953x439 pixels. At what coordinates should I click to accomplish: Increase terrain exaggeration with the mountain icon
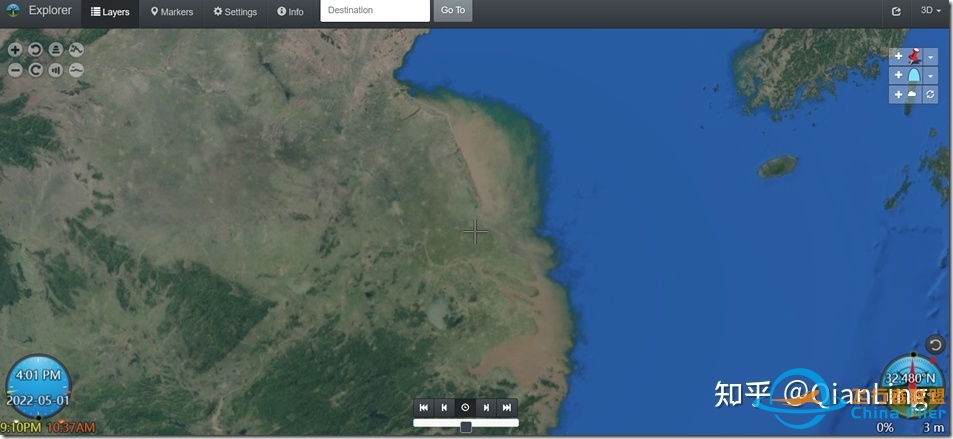click(x=76, y=50)
